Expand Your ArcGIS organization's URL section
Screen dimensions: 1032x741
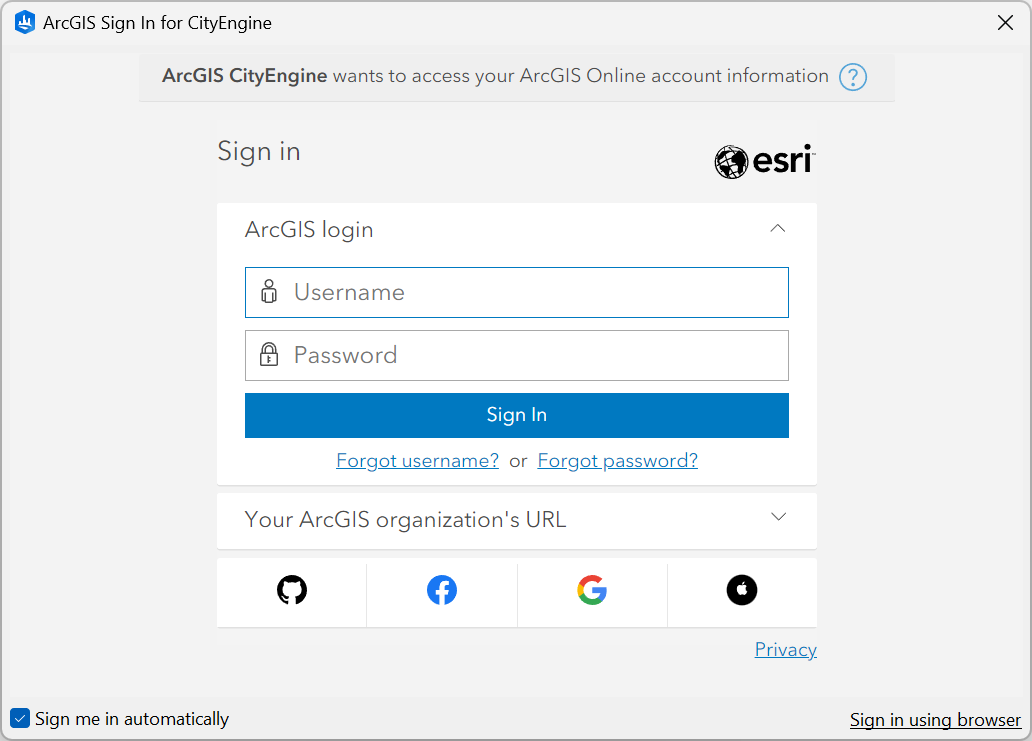point(778,517)
